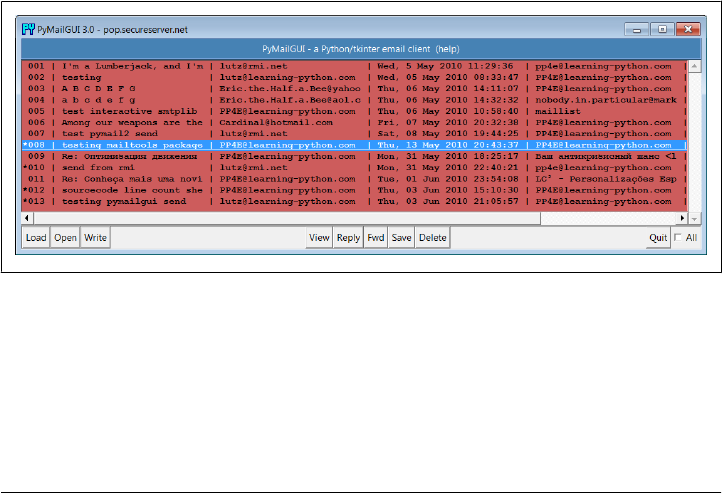
Task: Click the vertical scrollbar up arrow
Action: tap(694, 66)
